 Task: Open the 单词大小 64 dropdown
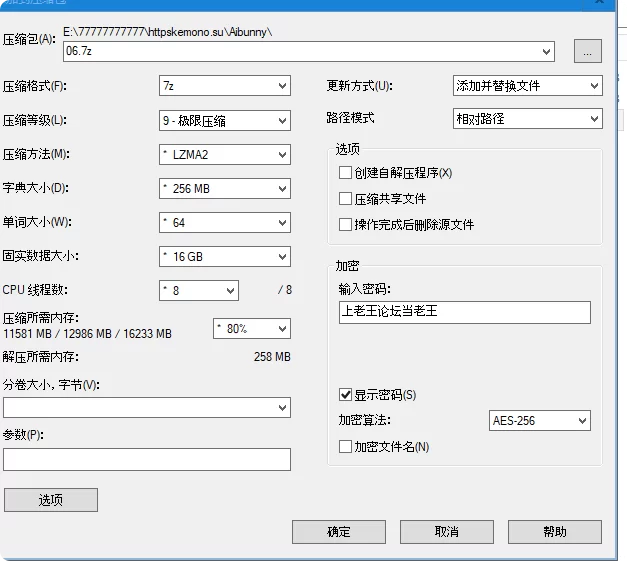[225, 222]
